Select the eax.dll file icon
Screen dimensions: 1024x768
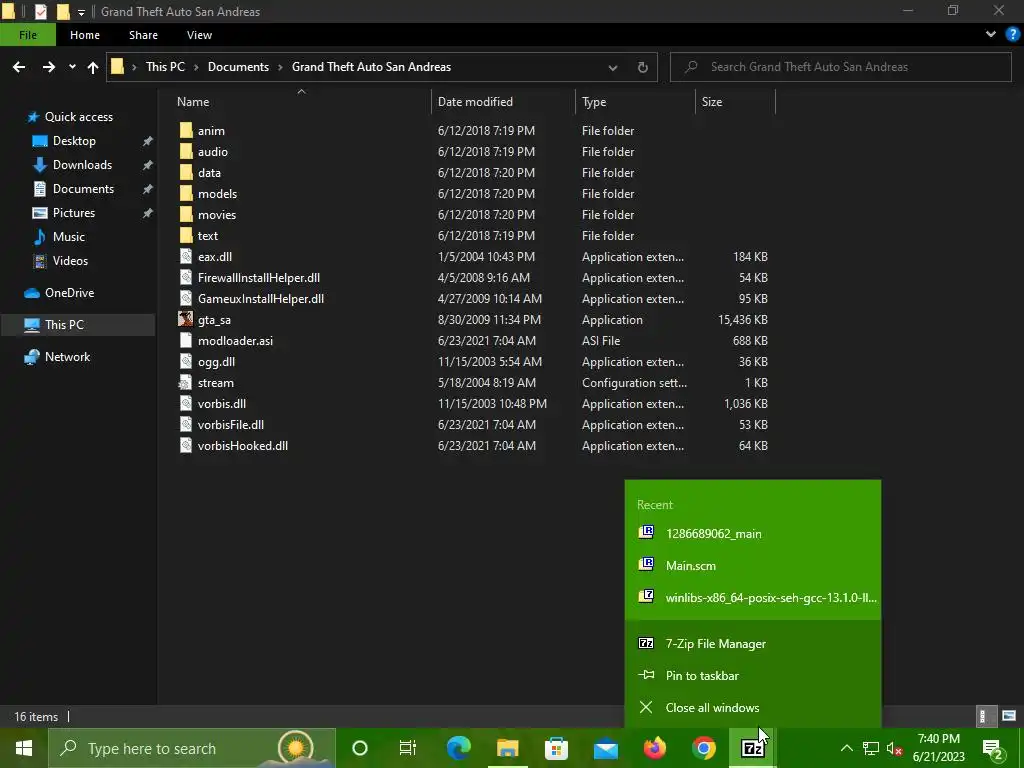[186, 257]
